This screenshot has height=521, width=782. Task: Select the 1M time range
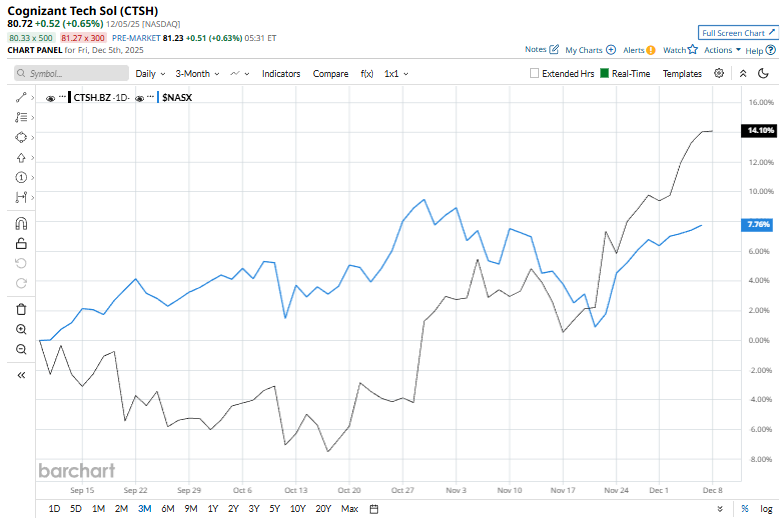coord(98,509)
